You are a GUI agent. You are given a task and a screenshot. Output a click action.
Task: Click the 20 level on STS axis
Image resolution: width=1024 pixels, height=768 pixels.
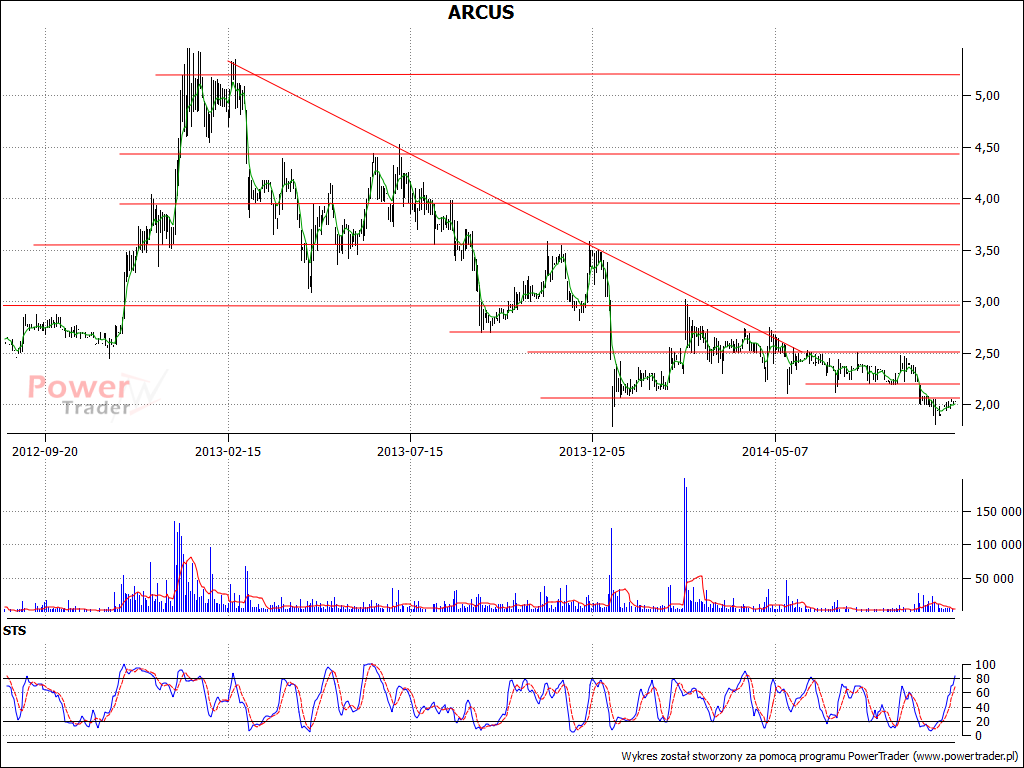pyautogui.click(x=982, y=722)
